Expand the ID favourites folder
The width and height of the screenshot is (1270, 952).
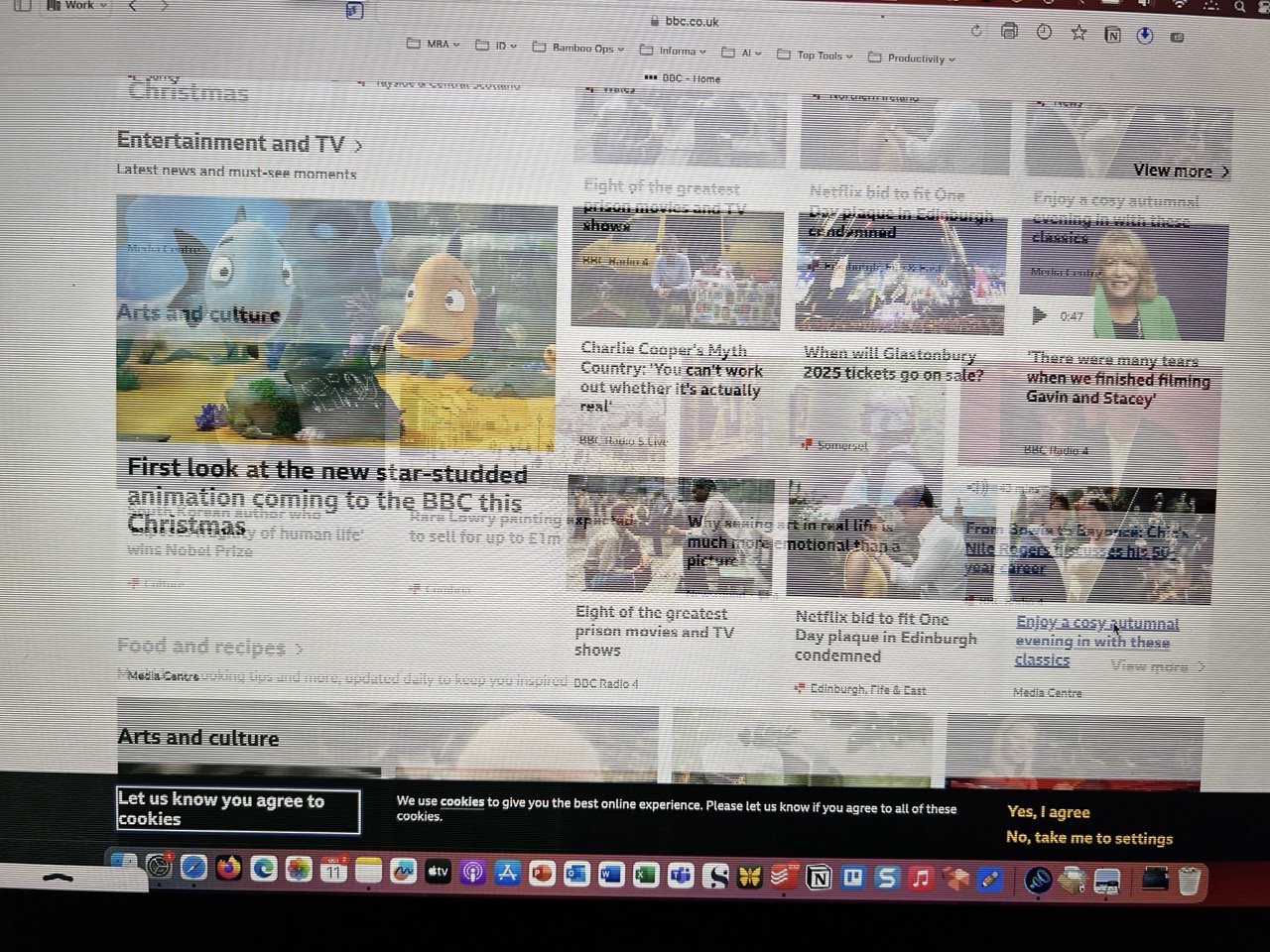(496, 45)
